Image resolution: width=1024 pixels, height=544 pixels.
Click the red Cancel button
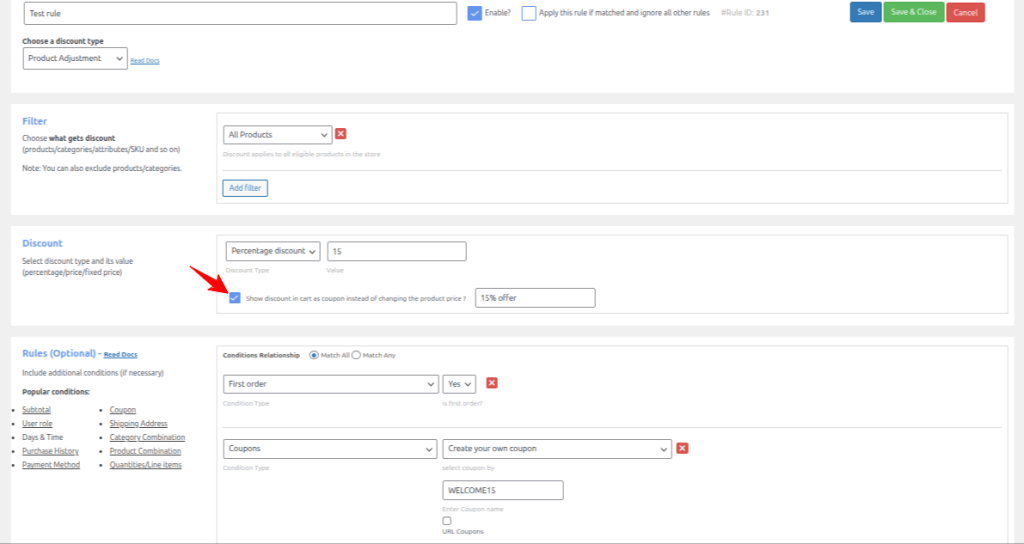[x=965, y=12]
